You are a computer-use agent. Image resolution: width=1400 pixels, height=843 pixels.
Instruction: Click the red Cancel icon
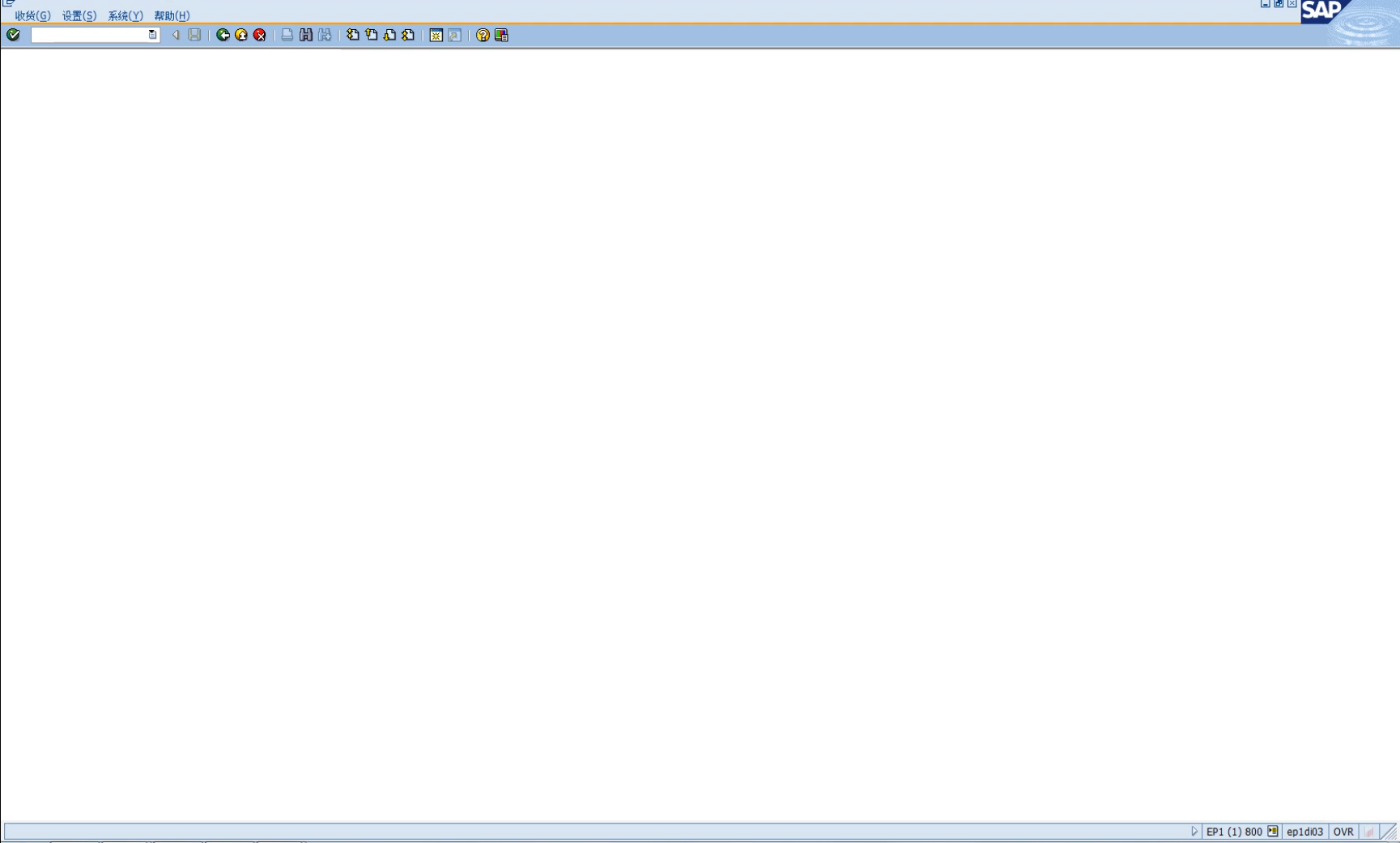coord(260,35)
